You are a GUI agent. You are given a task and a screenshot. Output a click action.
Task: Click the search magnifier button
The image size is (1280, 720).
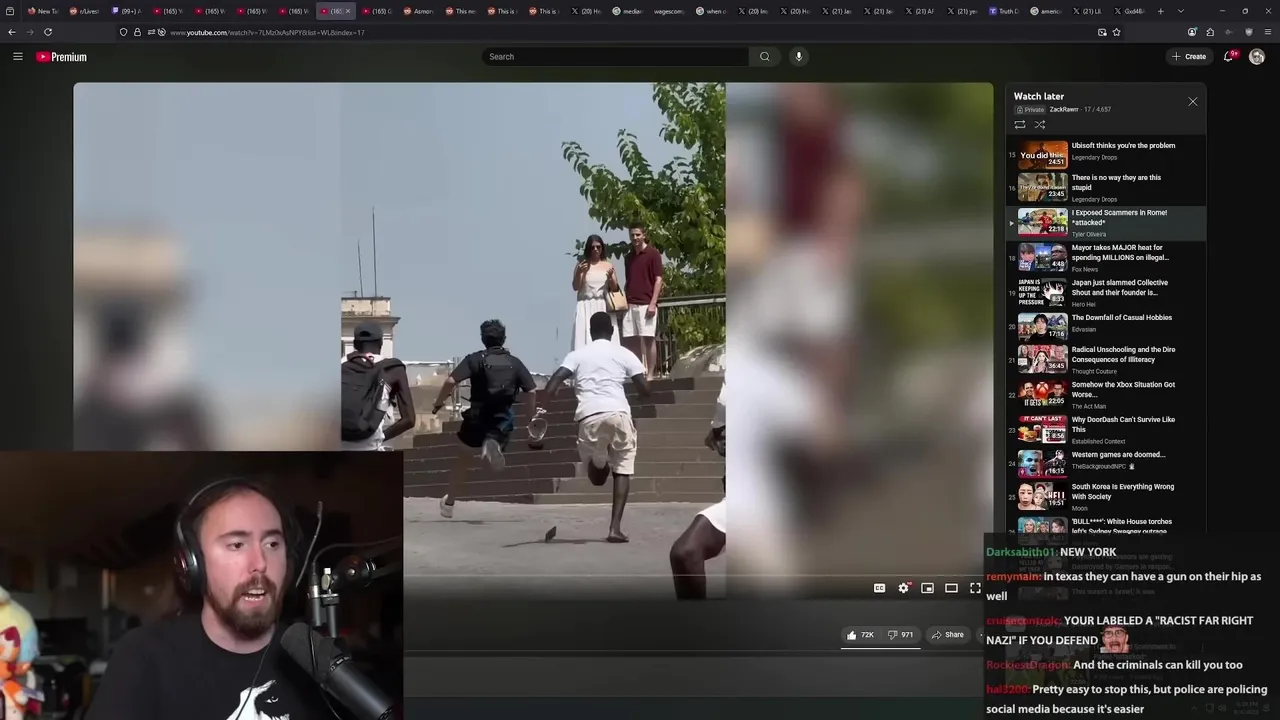point(765,57)
